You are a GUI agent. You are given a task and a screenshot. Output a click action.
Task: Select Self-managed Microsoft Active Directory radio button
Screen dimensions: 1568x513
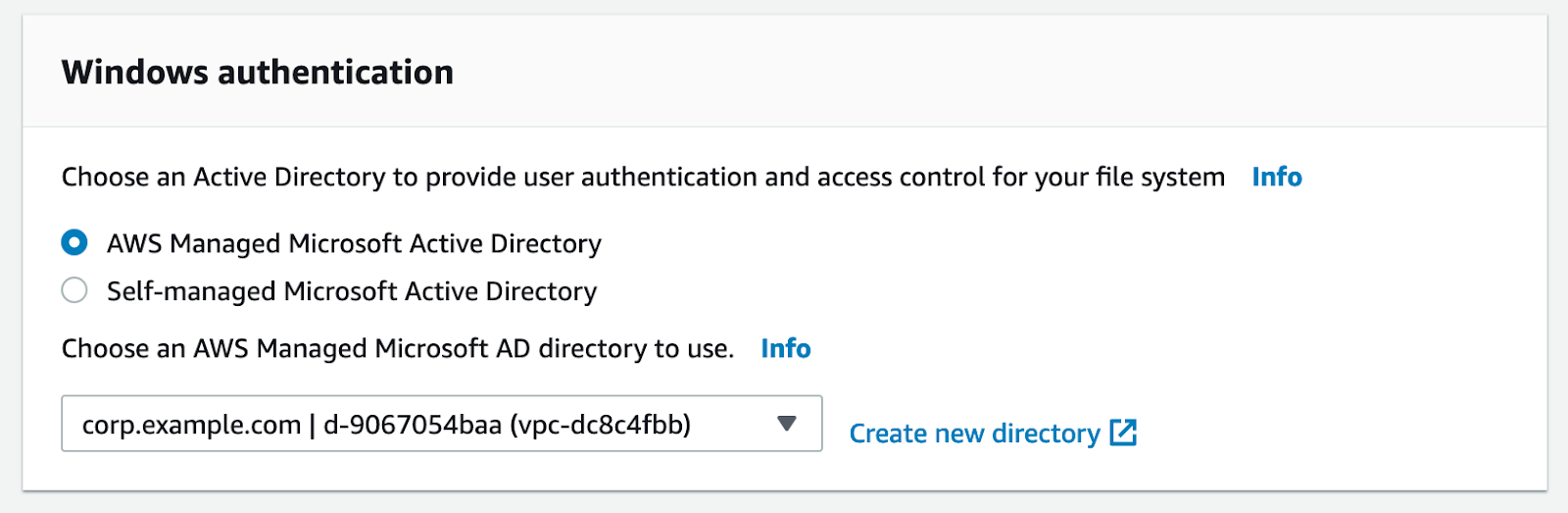click(x=74, y=290)
